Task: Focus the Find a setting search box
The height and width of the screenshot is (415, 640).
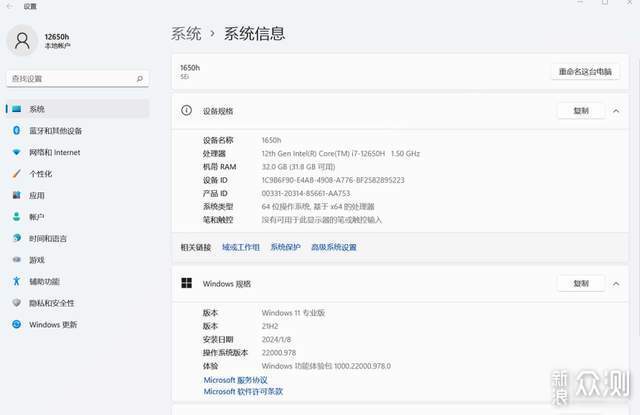Action: (x=78, y=78)
